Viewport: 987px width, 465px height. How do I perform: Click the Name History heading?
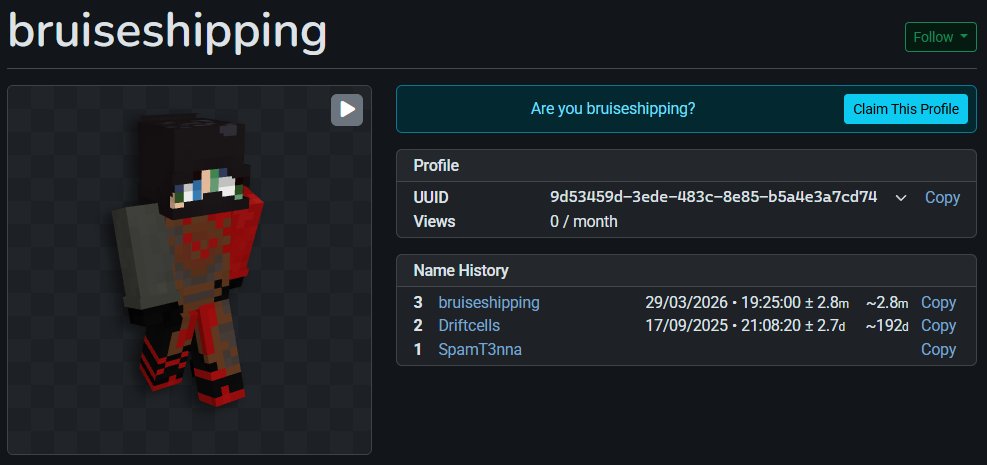(x=461, y=271)
